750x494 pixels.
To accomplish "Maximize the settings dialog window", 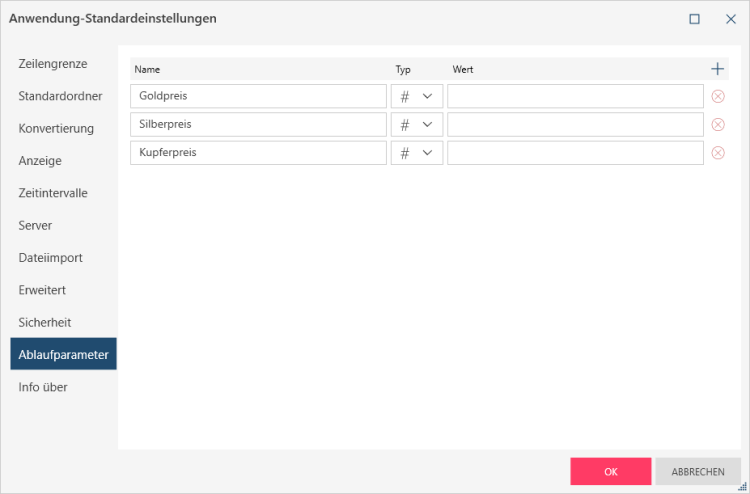I will (694, 18).
